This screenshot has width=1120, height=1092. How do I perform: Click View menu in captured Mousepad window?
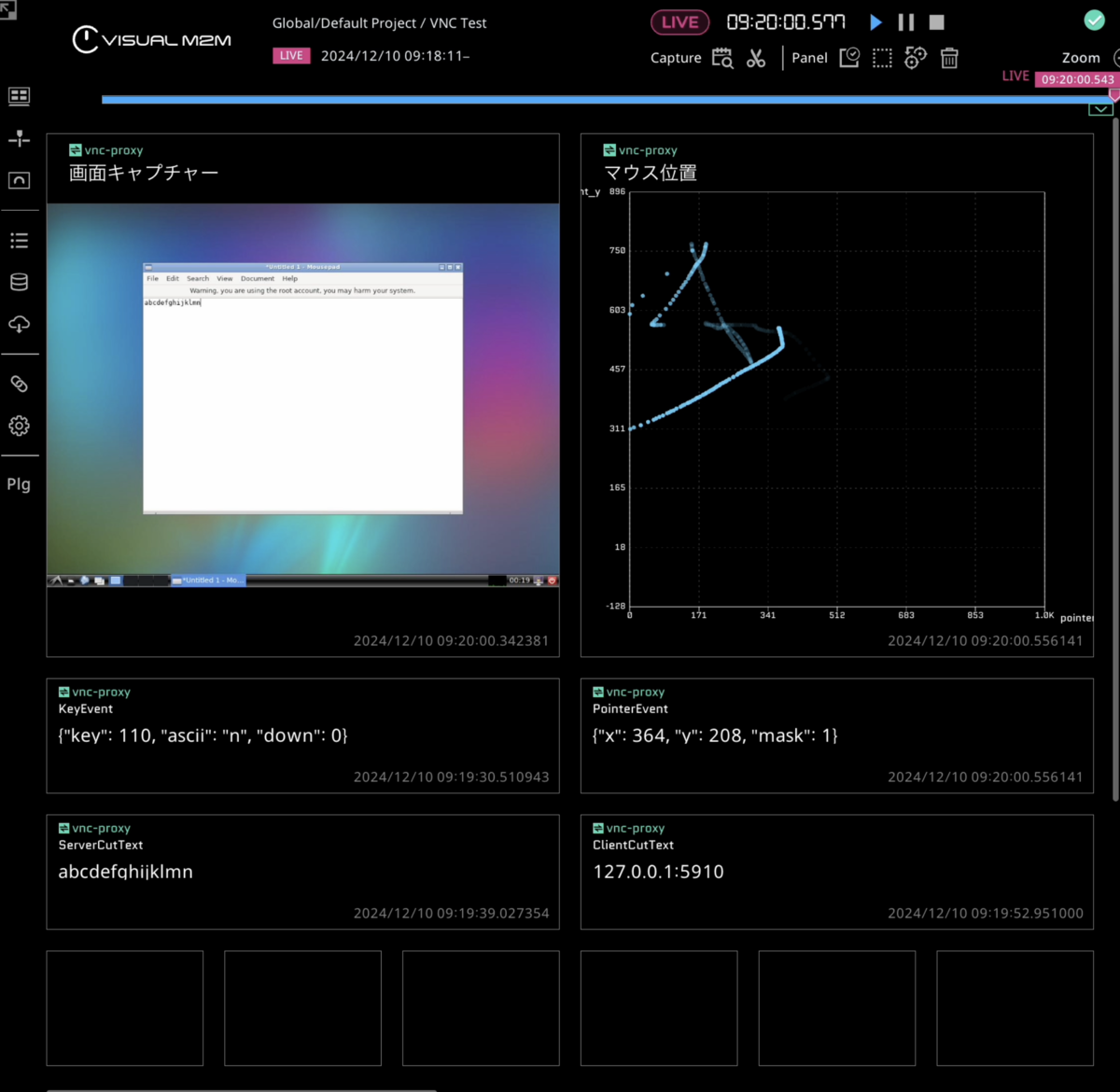click(225, 278)
